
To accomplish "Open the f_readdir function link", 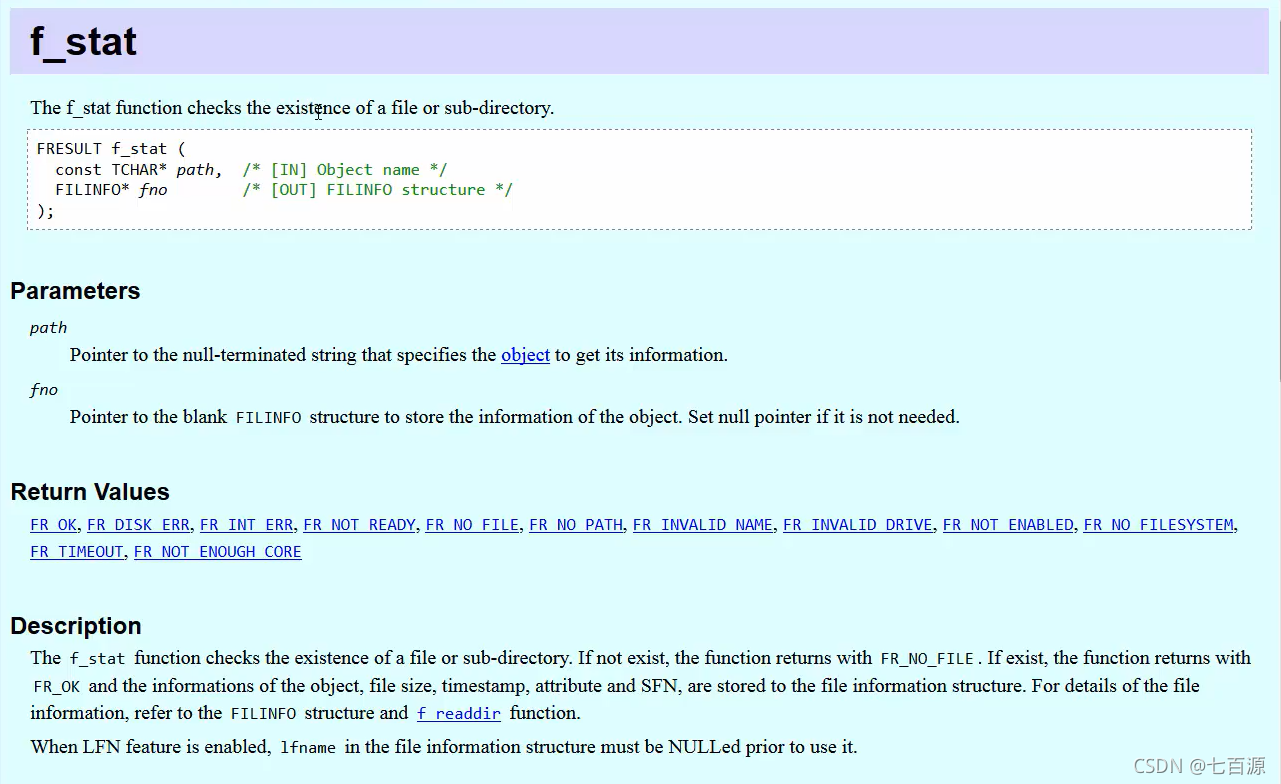I will point(459,713).
